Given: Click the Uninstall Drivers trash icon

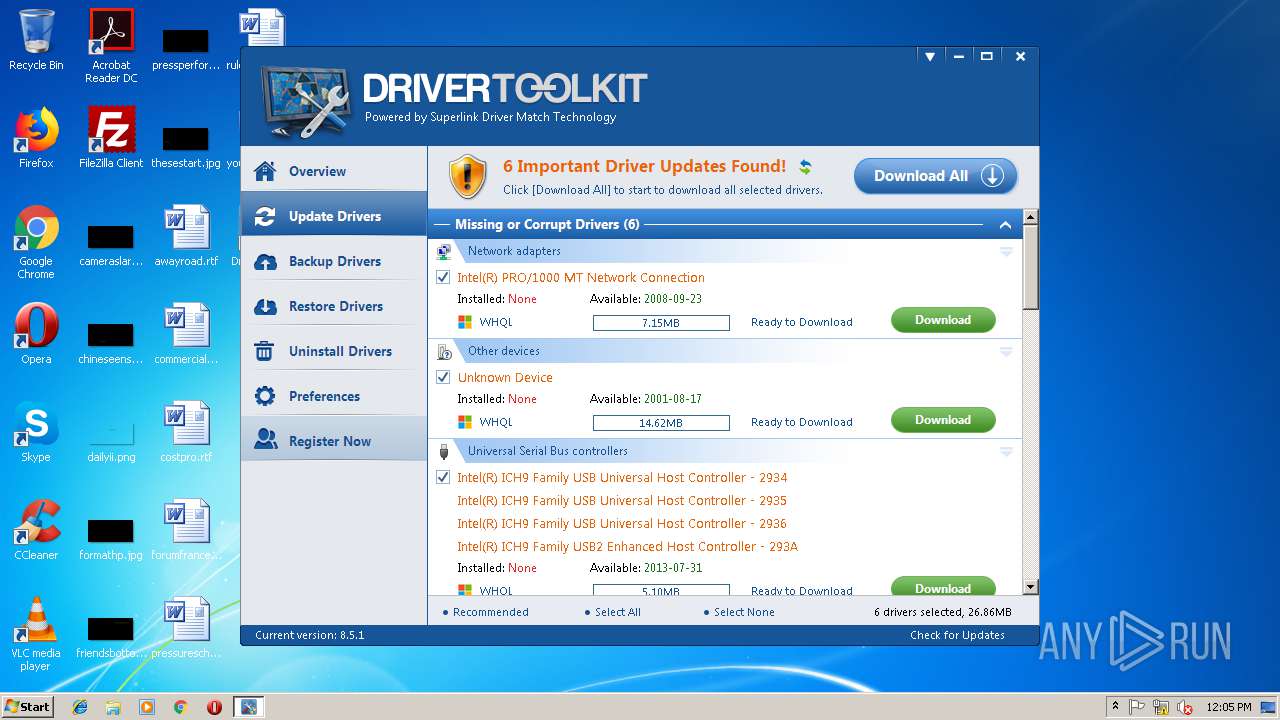Looking at the screenshot, I should tap(265, 351).
